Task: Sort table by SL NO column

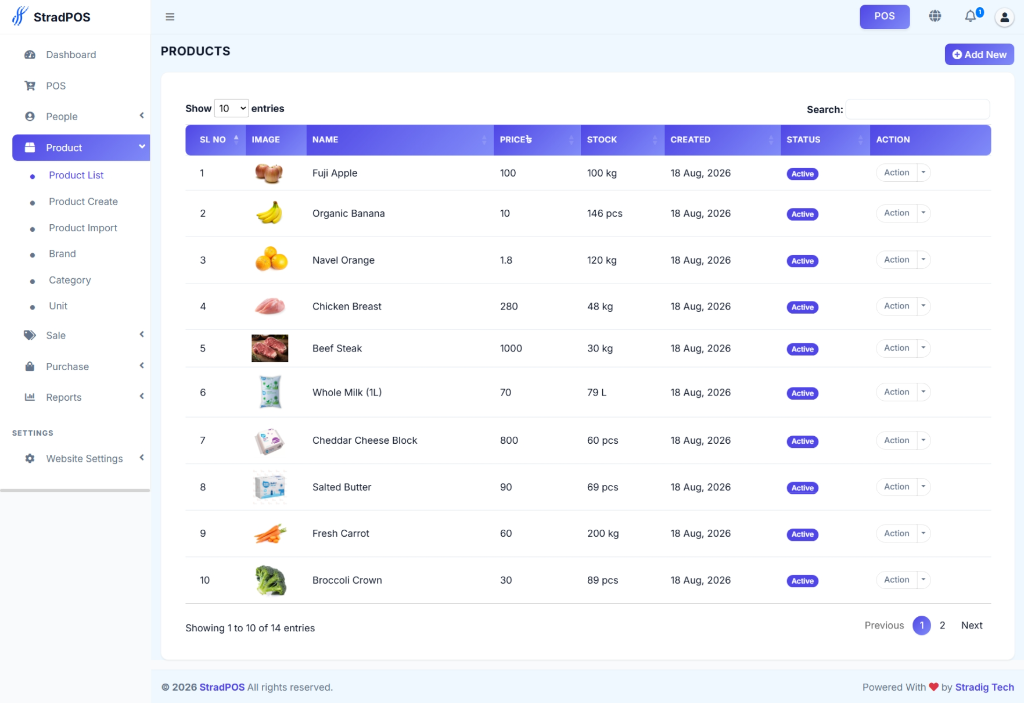Action: pyautogui.click(x=216, y=140)
